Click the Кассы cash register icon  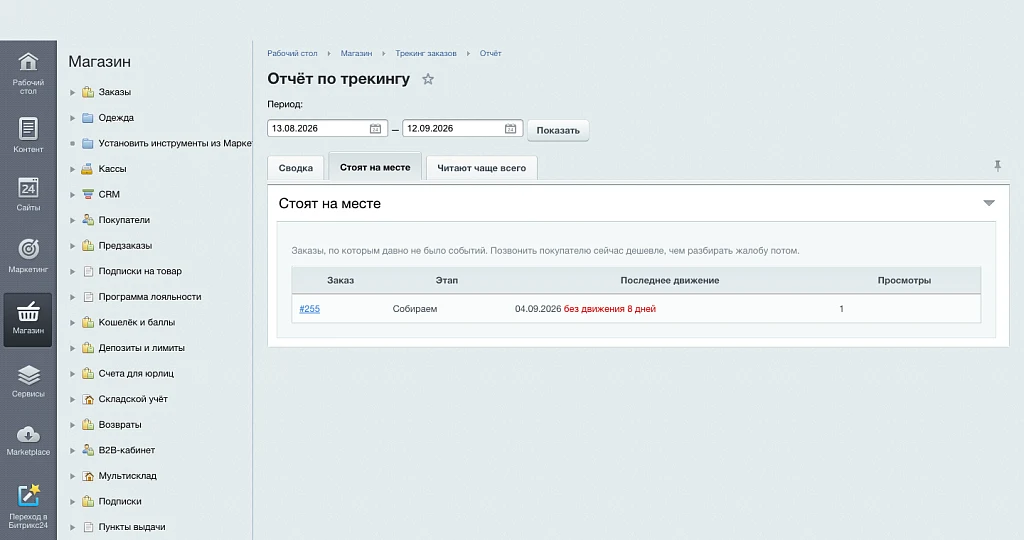(x=88, y=168)
